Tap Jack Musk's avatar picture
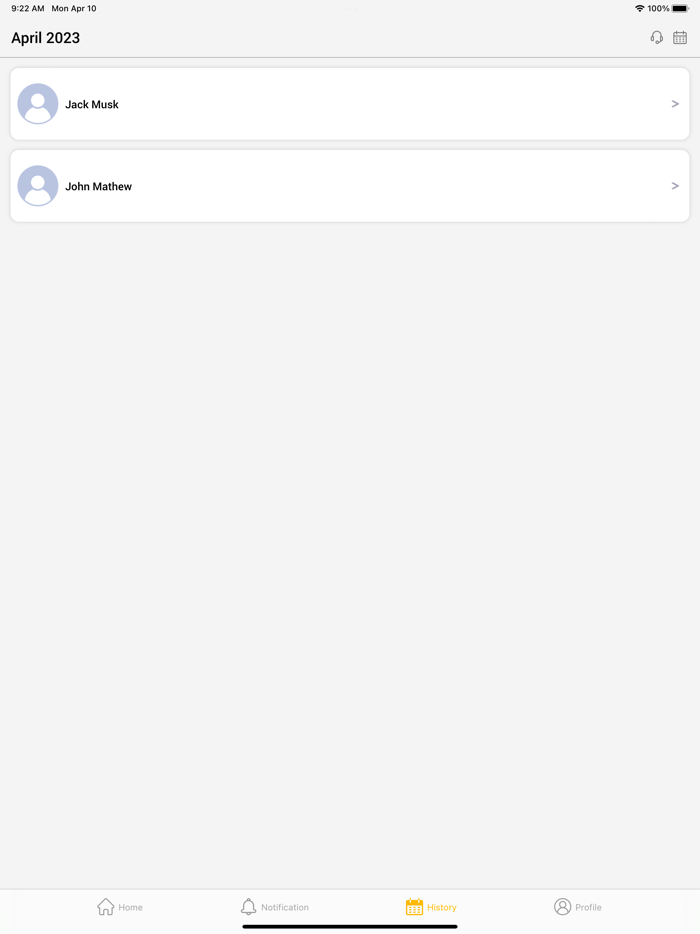The image size is (700, 934). tap(38, 104)
